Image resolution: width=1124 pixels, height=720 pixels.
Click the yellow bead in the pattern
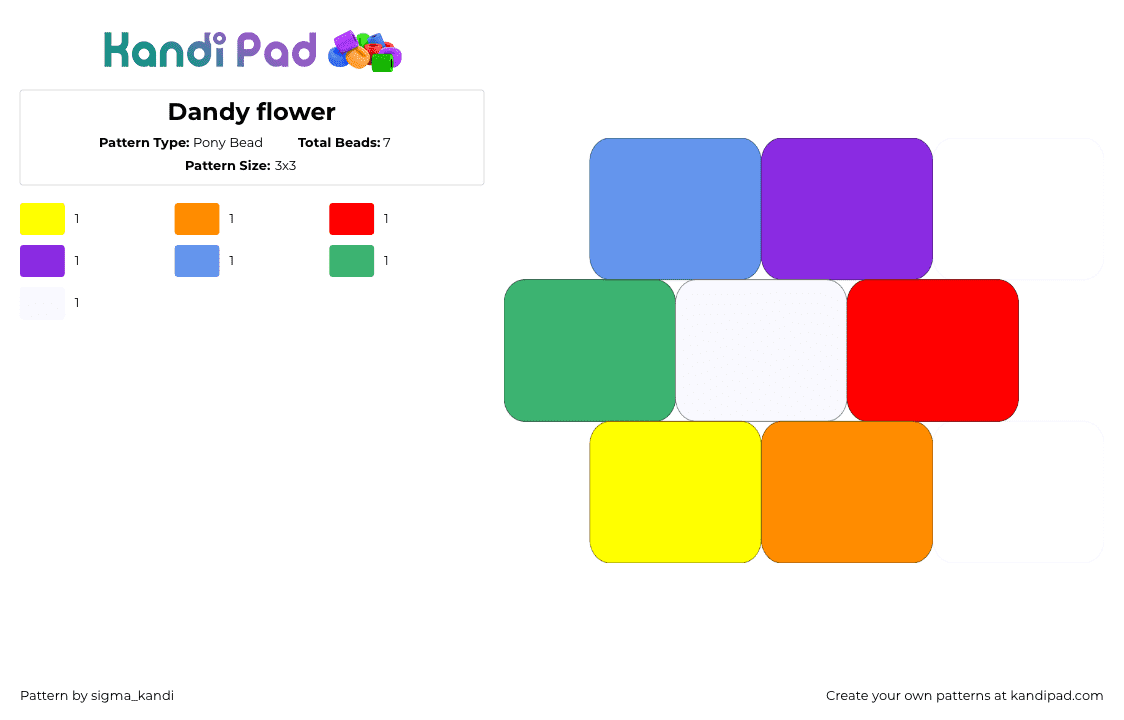[675, 492]
